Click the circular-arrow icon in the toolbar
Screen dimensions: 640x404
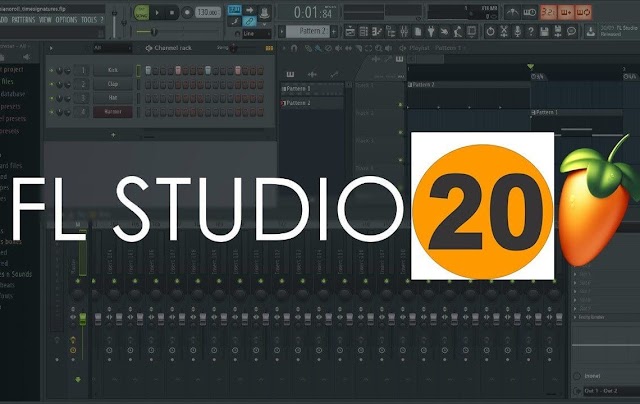coord(491,31)
